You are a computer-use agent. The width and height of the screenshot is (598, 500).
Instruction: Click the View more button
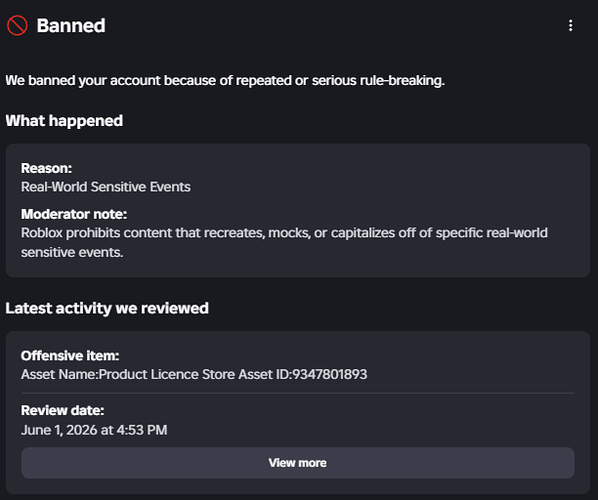(297, 463)
